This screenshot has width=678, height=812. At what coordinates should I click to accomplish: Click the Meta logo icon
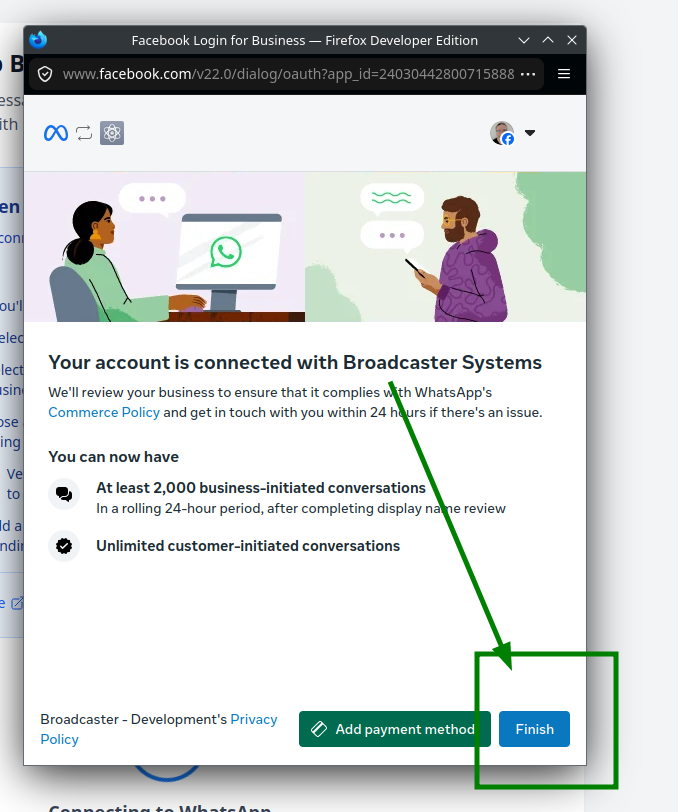tap(56, 133)
